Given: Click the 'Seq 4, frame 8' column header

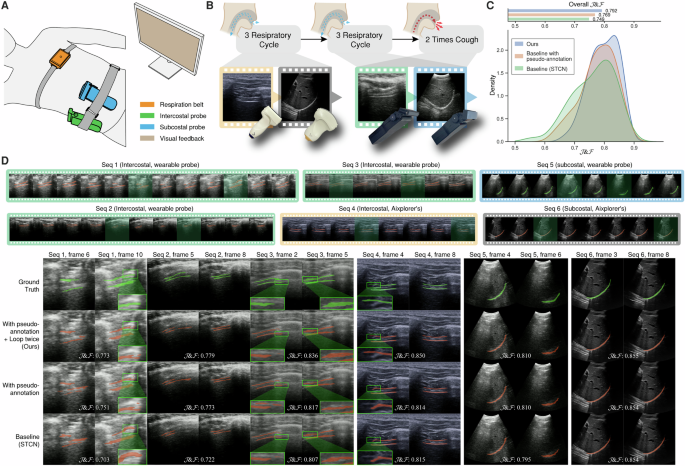Looking at the screenshot, I should pyautogui.click(x=435, y=254).
